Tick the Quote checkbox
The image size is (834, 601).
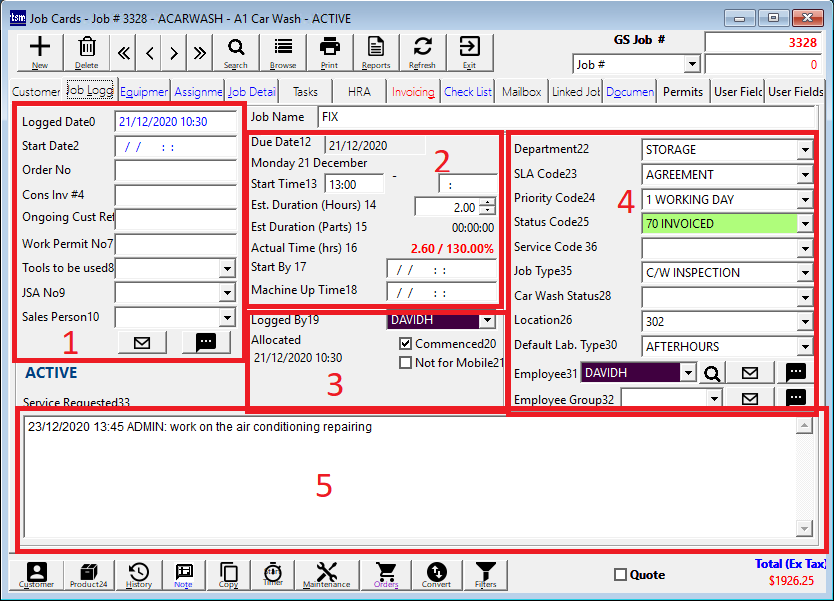pyautogui.click(x=620, y=575)
